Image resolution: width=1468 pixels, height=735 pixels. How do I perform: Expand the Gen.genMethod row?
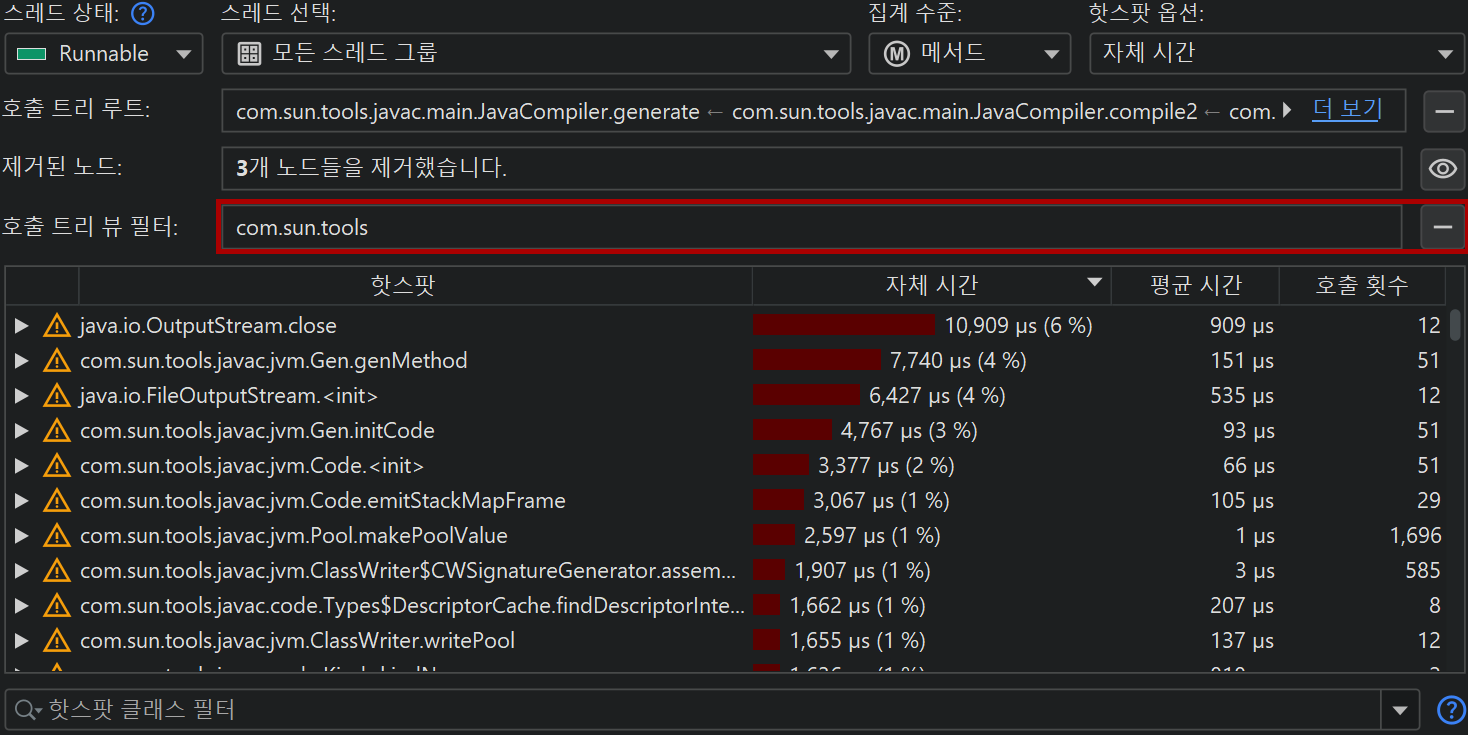[21, 360]
